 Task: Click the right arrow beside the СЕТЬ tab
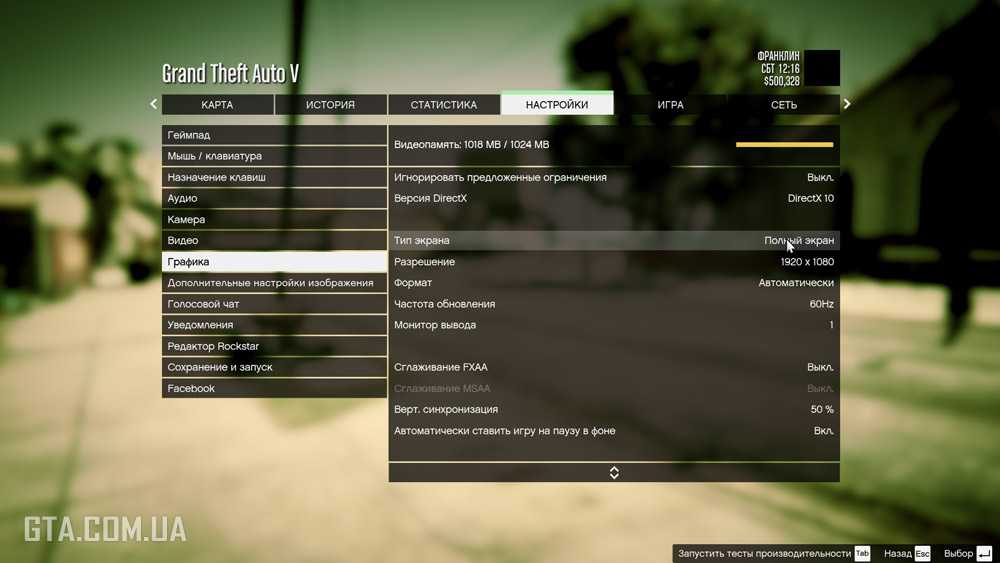tap(847, 104)
